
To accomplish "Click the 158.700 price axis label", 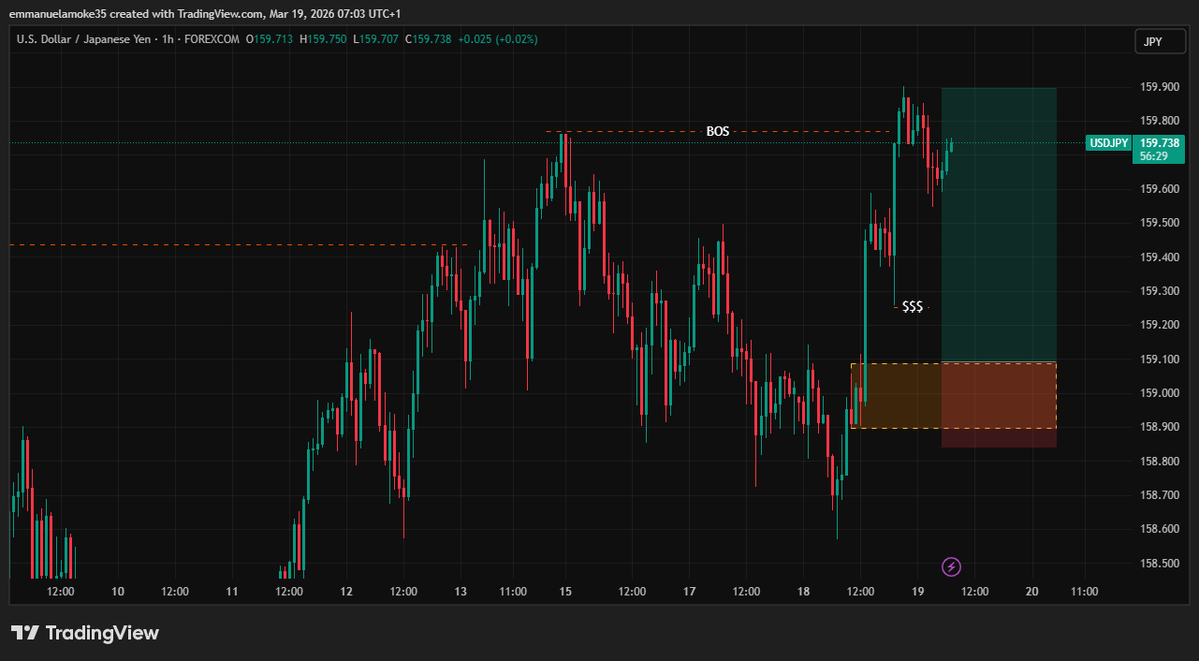I will pos(1158,495).
